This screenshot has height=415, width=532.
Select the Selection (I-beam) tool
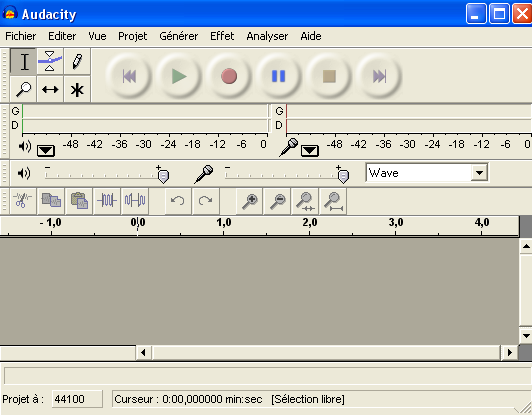[23, 61]
